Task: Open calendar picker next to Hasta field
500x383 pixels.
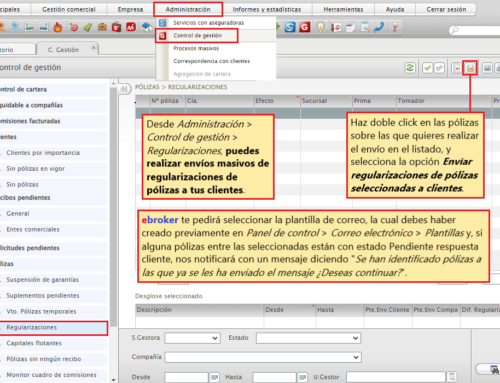Action: [302, 377]
